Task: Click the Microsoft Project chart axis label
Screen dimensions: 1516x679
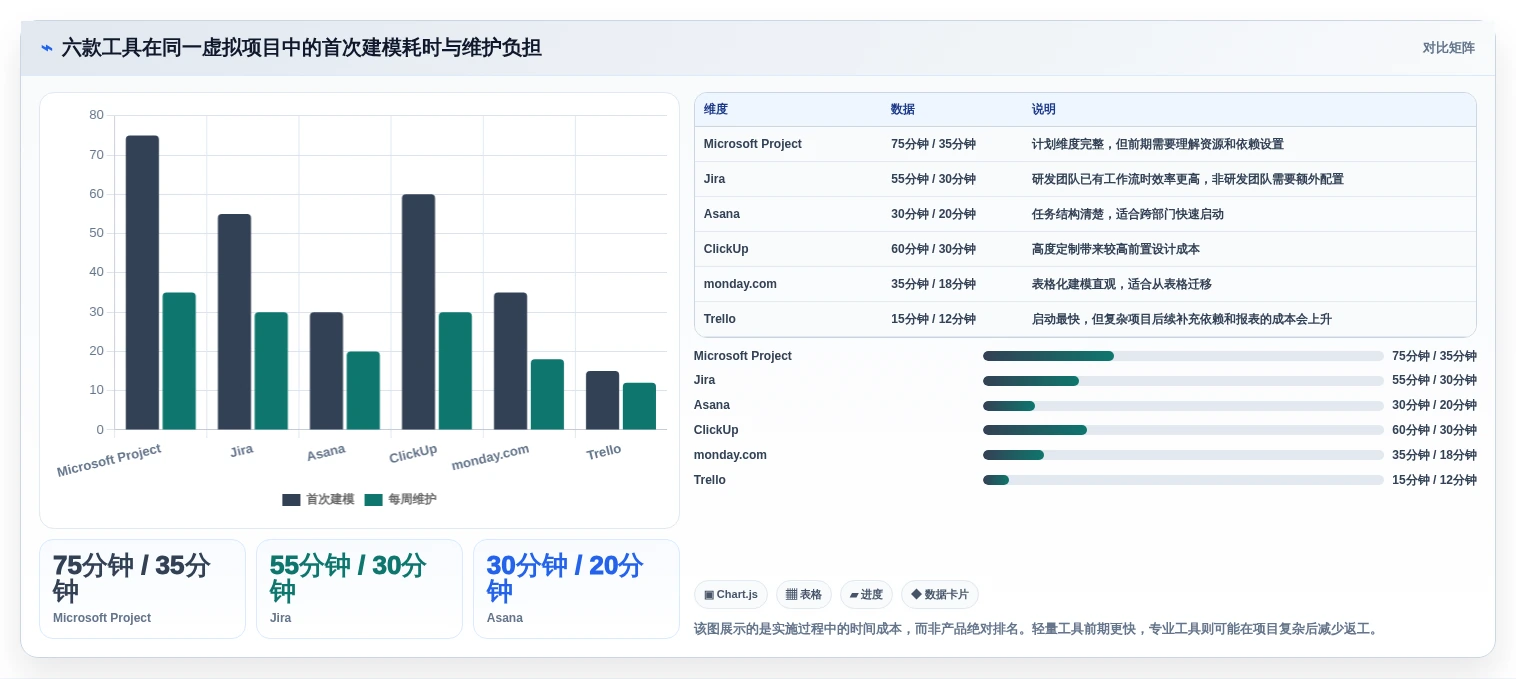Action: pos(109,461)
